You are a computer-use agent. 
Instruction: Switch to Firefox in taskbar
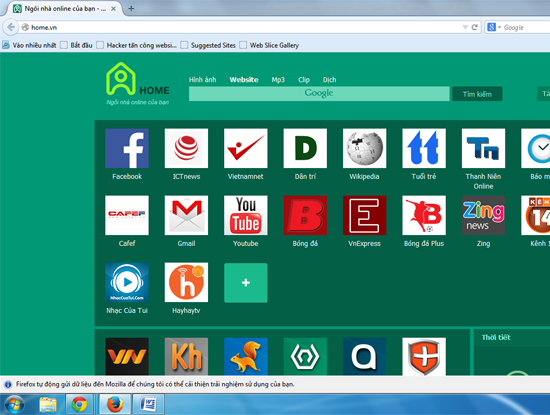(x=115, y=404)
